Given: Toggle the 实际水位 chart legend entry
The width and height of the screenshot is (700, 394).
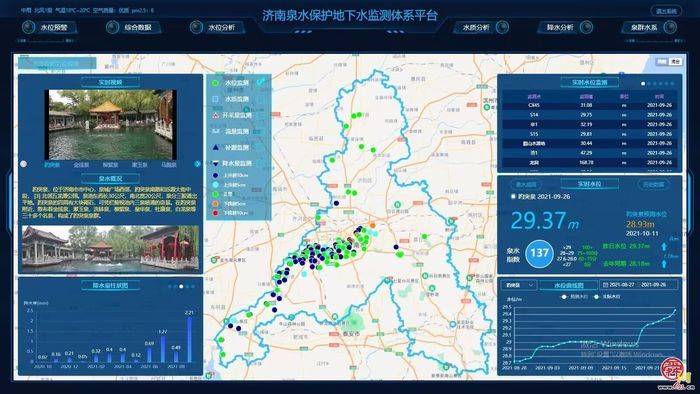Looking at the screenshot, I should [x=607, y=297].
